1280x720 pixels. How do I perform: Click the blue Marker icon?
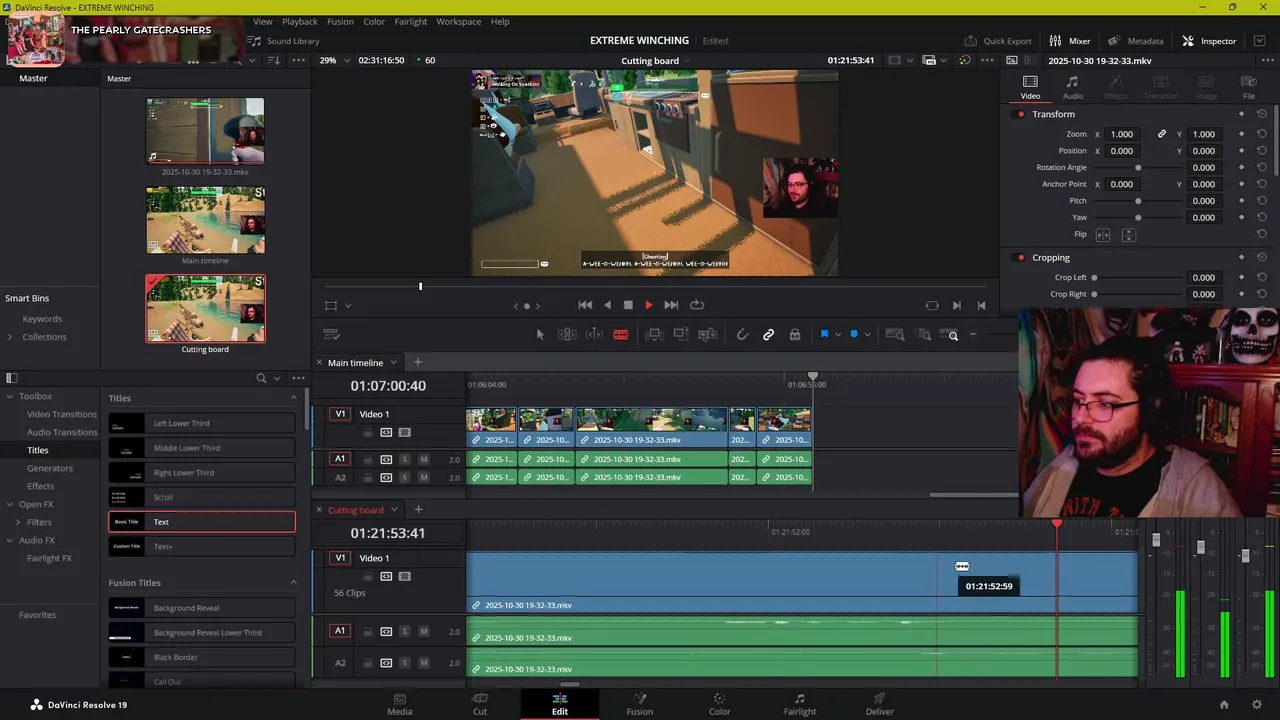pyautogui.click(x=853, y=335)
